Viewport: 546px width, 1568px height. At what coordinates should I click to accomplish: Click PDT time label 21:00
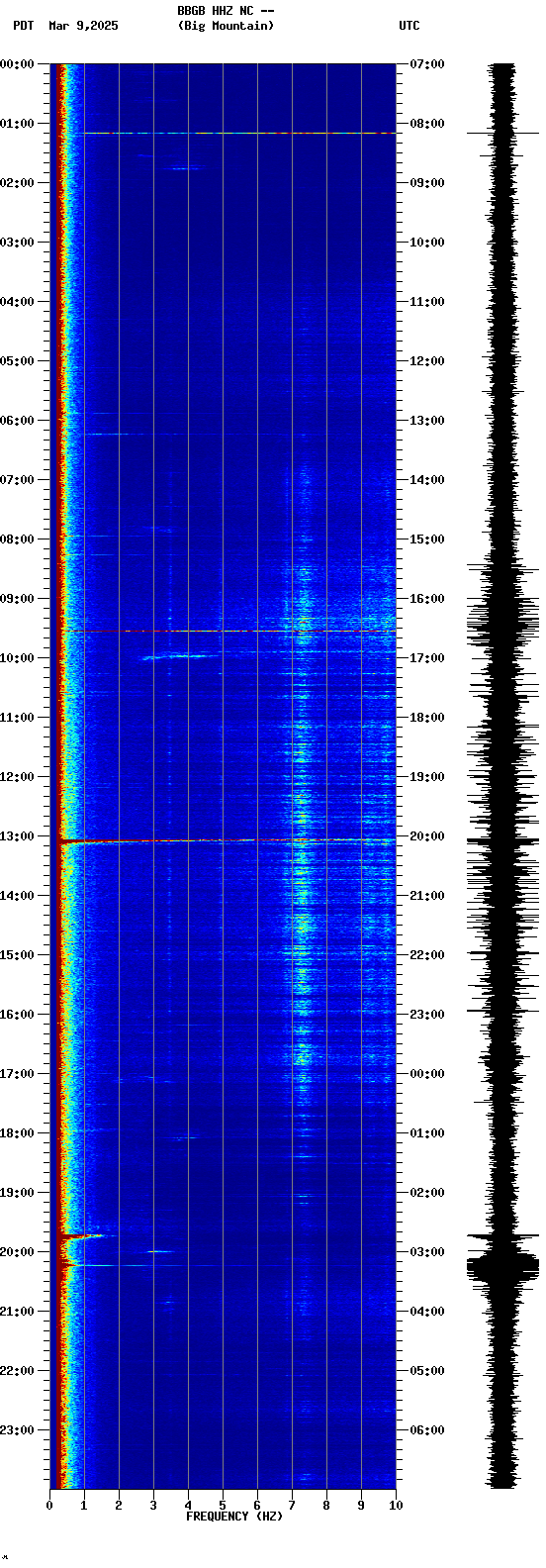pos(18,1312)
